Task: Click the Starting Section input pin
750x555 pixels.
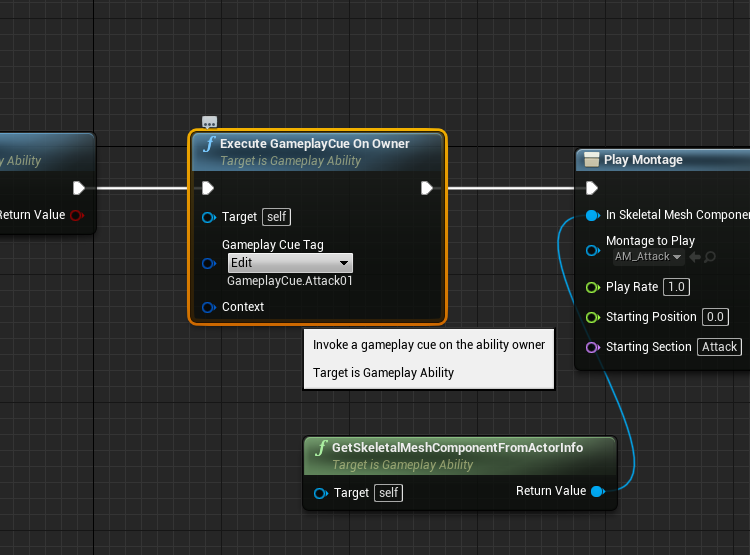Action: [593, 347]
